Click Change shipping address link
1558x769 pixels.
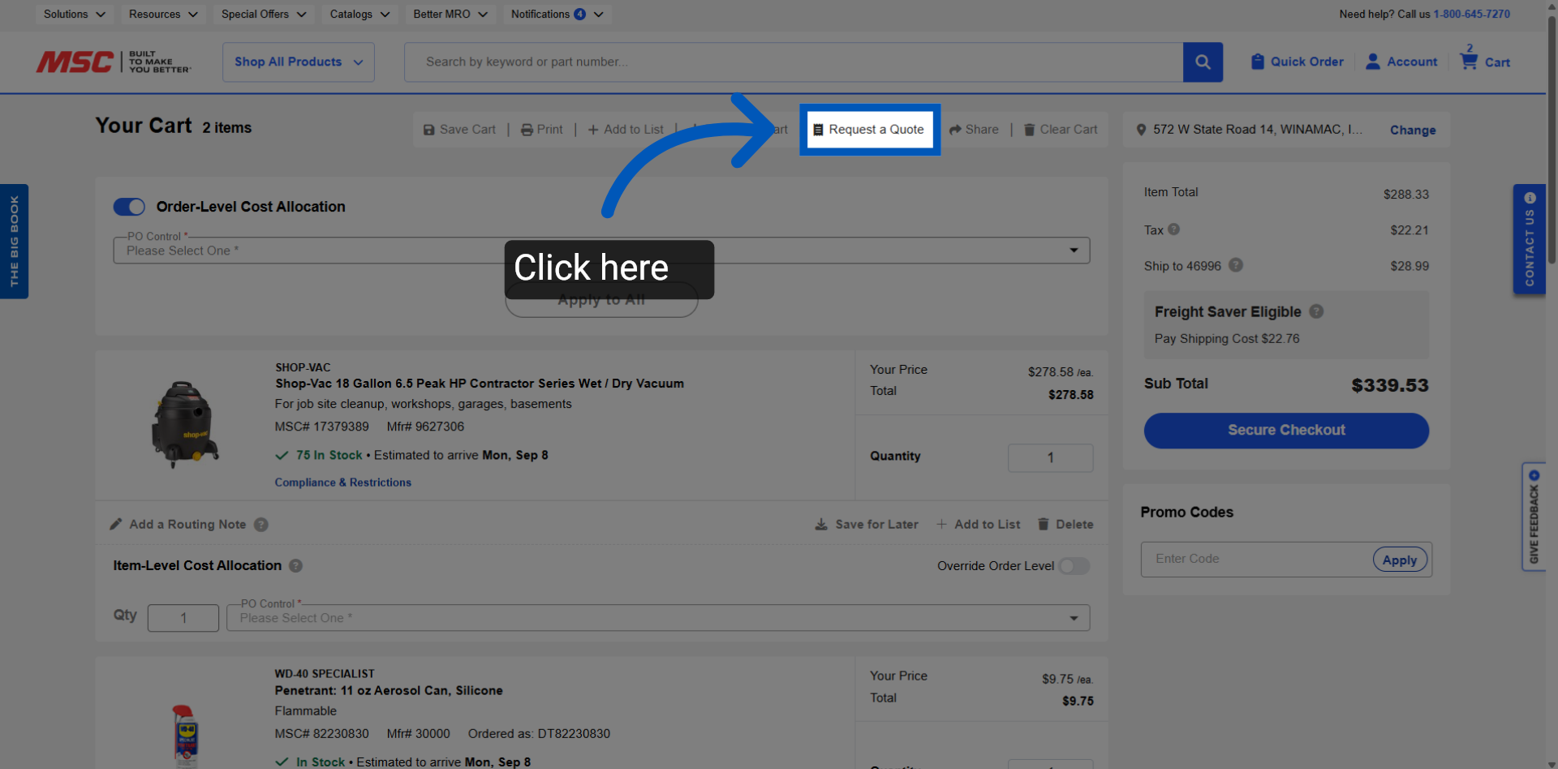click(1412, 130)
